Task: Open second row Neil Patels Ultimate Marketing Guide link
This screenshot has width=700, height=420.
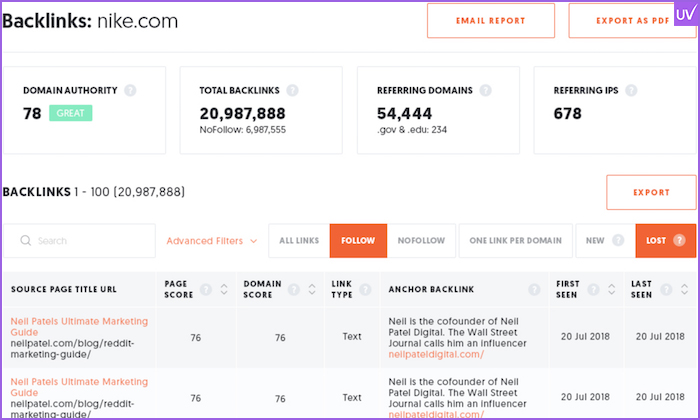Action: (79, 387)
